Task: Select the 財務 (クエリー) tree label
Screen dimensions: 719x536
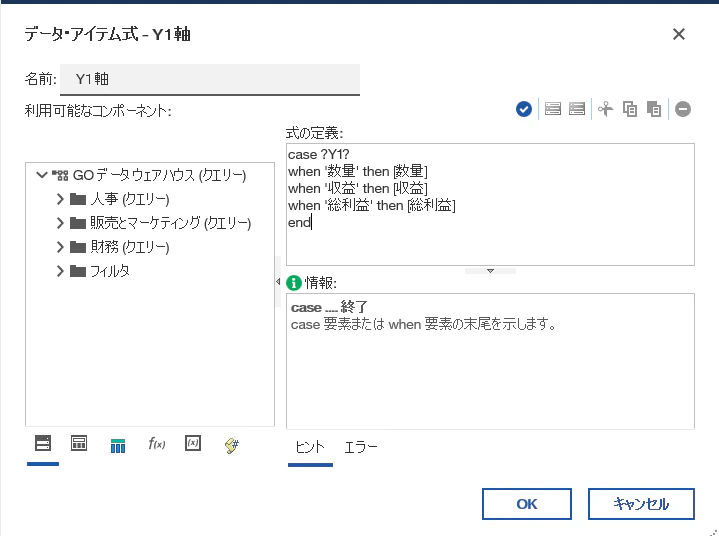Action: tap(130, 247)
